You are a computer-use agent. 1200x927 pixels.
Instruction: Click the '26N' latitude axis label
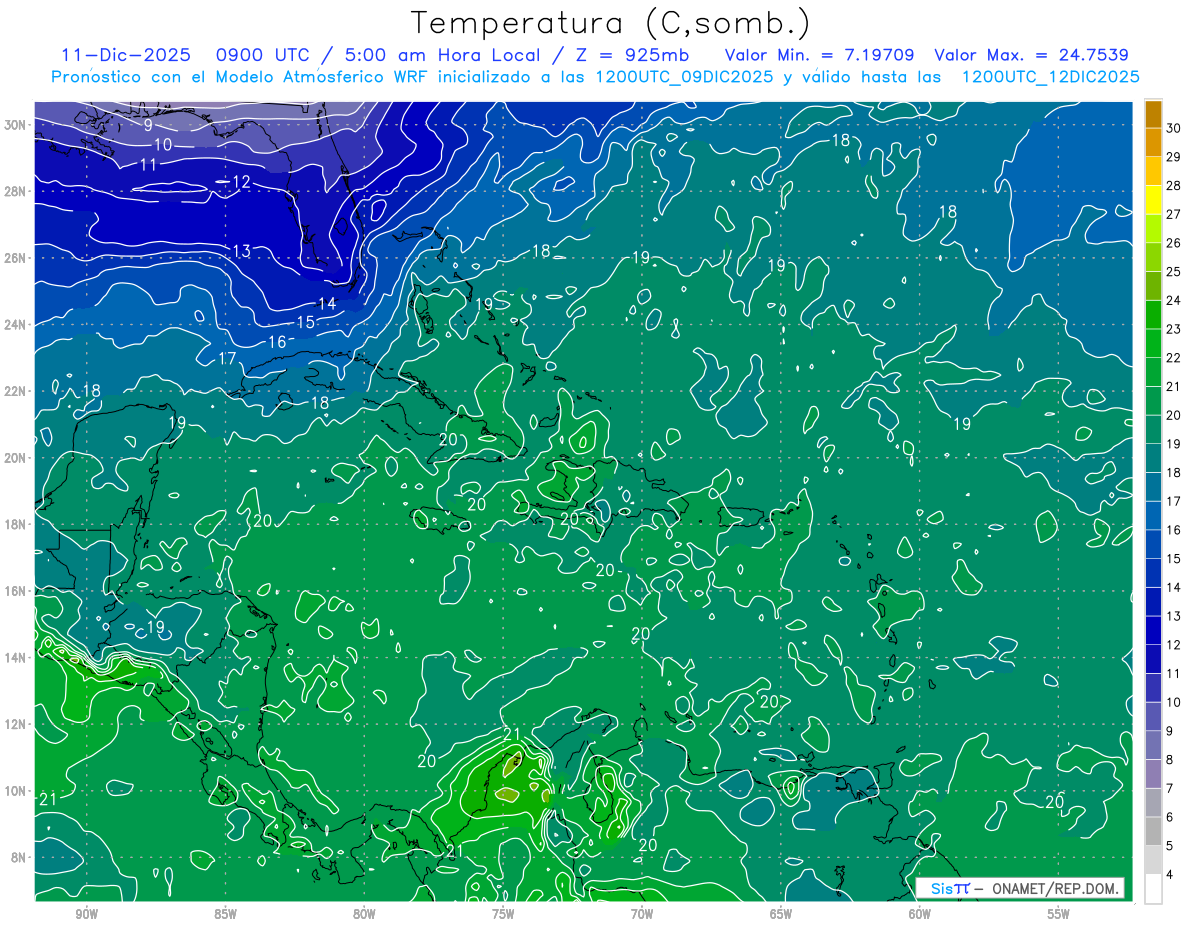pyautogui.click(x=16, y=258)
